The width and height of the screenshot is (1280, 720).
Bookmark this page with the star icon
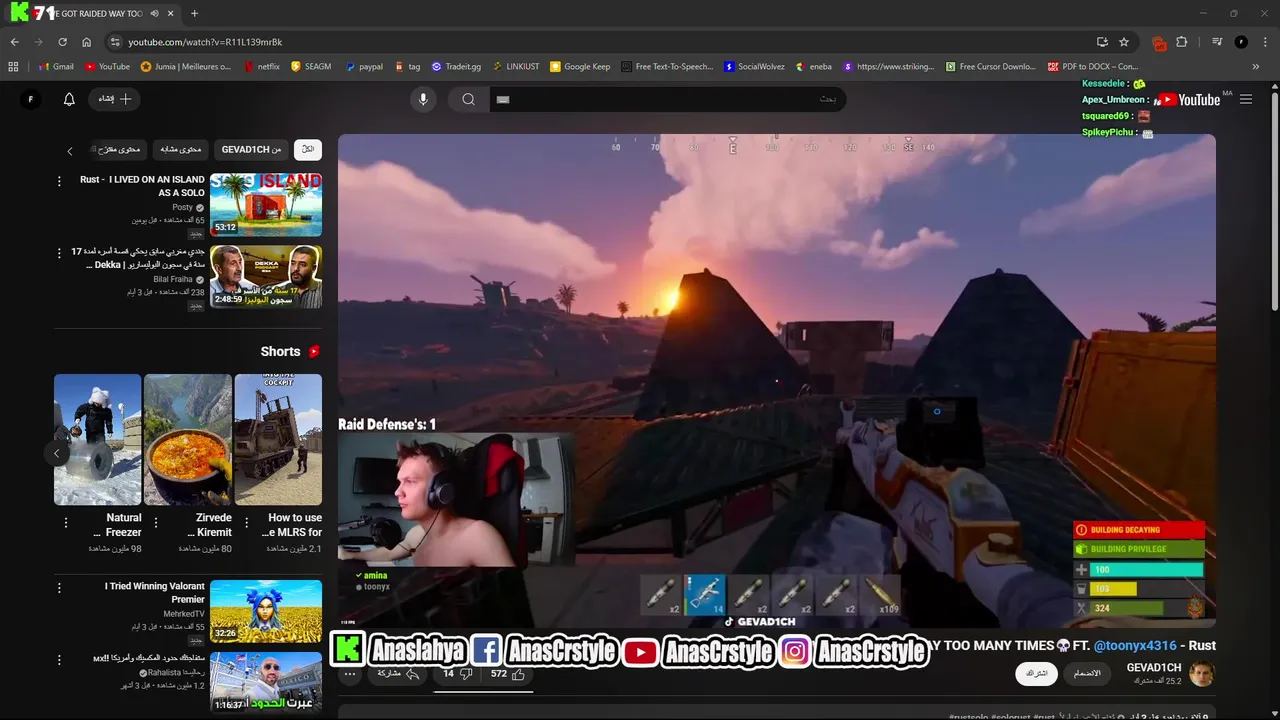pos(1124,42)
